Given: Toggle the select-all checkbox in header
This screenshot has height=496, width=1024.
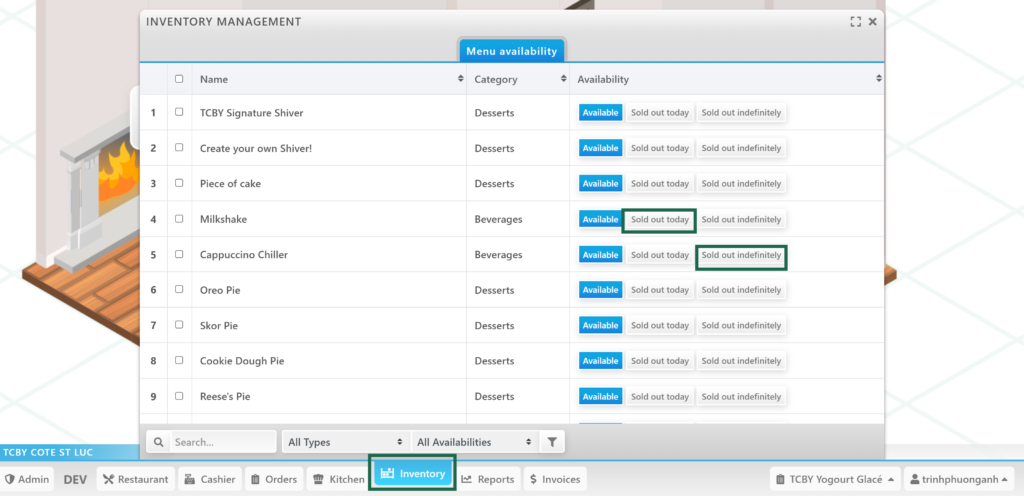Looking at the screenshot, I should pyautogui.click(x=179, y=79).
